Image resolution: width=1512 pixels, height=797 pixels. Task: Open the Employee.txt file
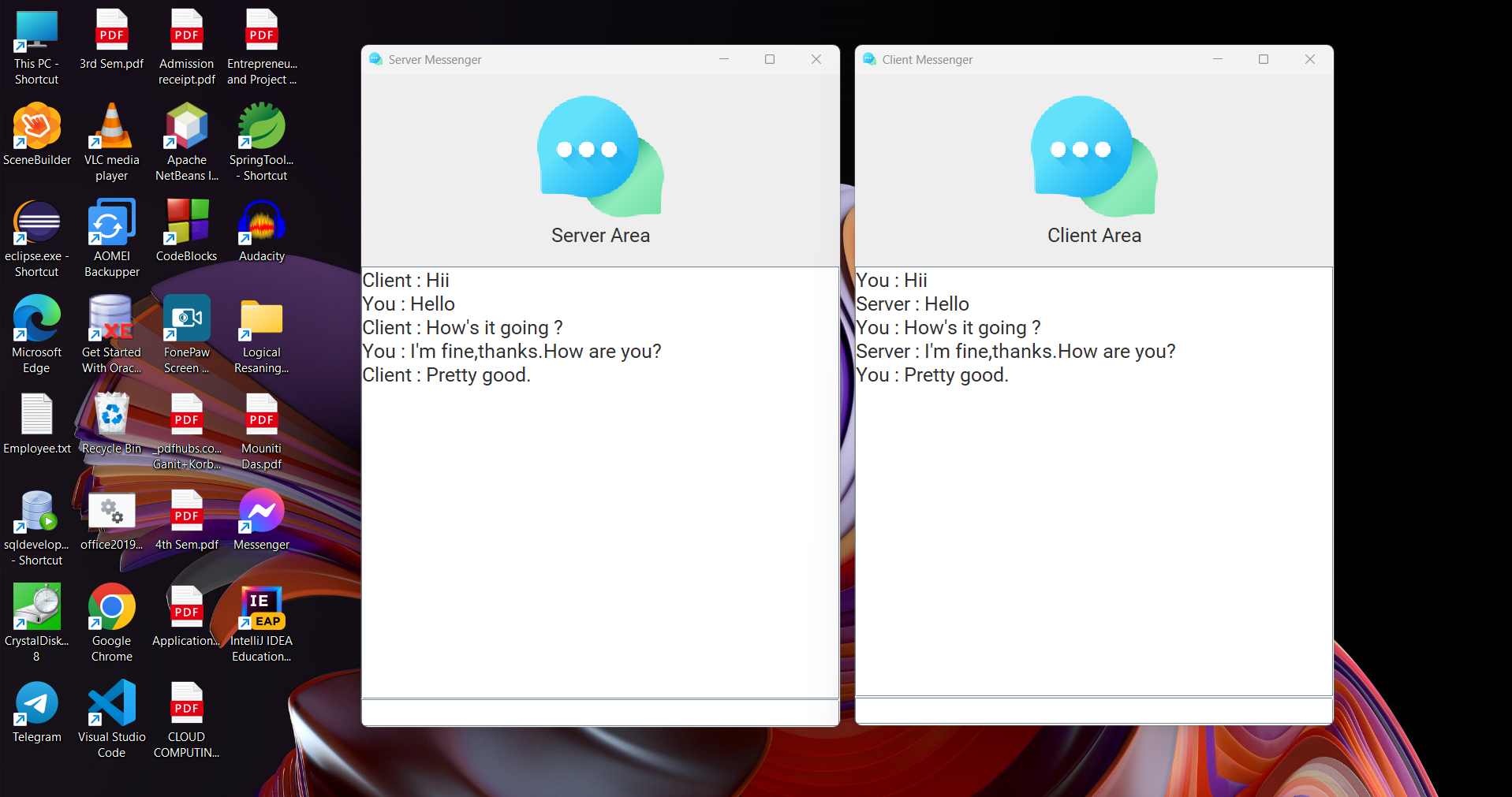[x=36, y=415]
